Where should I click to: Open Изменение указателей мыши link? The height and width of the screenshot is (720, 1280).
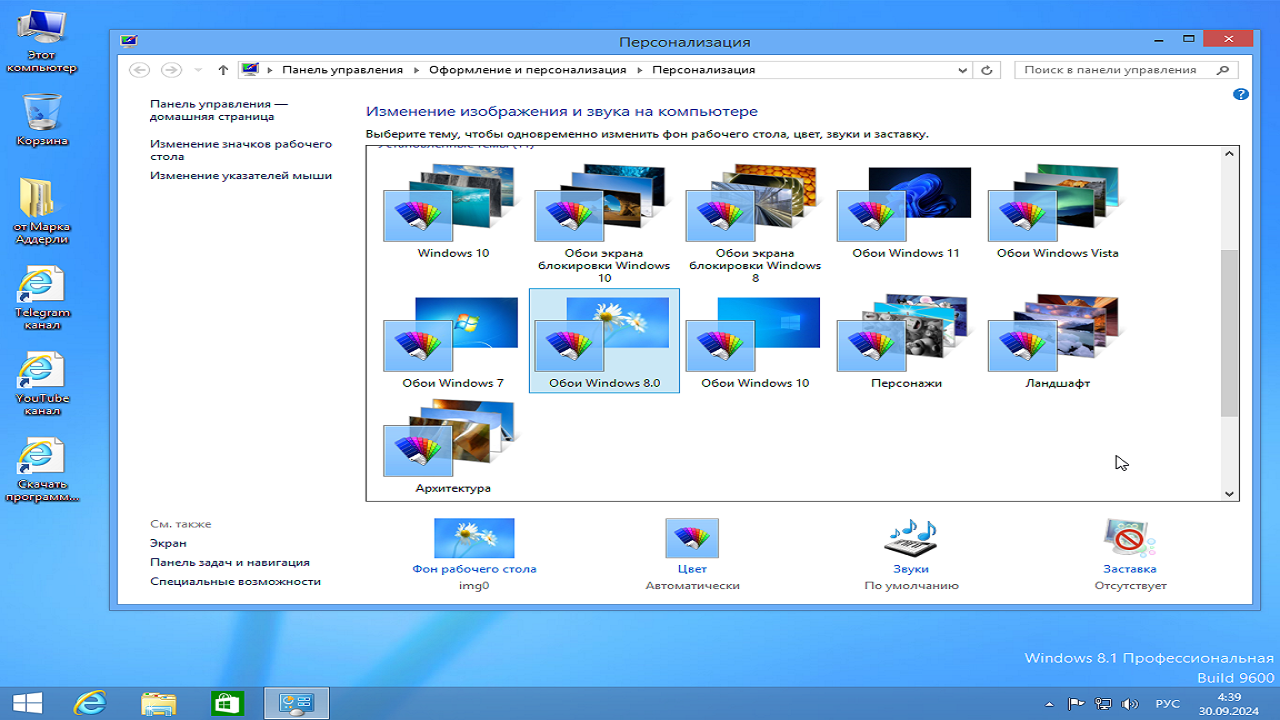241,176
